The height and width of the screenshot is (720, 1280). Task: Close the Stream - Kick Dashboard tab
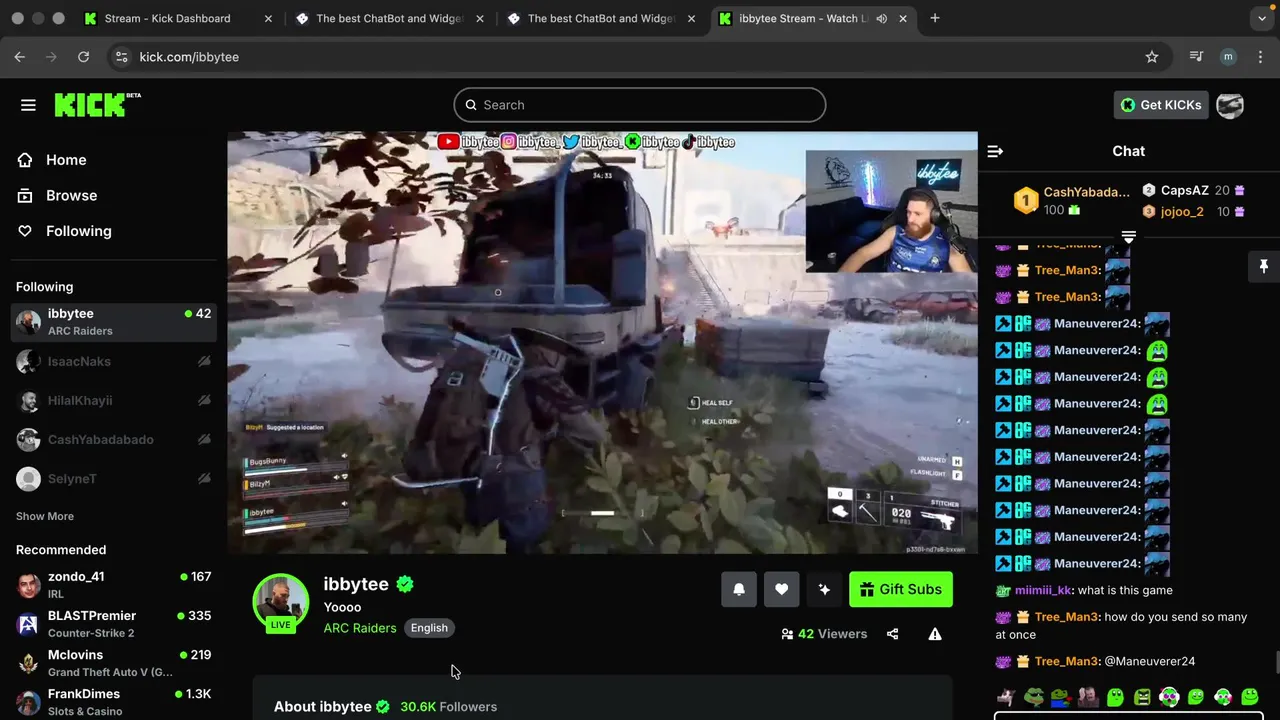point(268,18)
